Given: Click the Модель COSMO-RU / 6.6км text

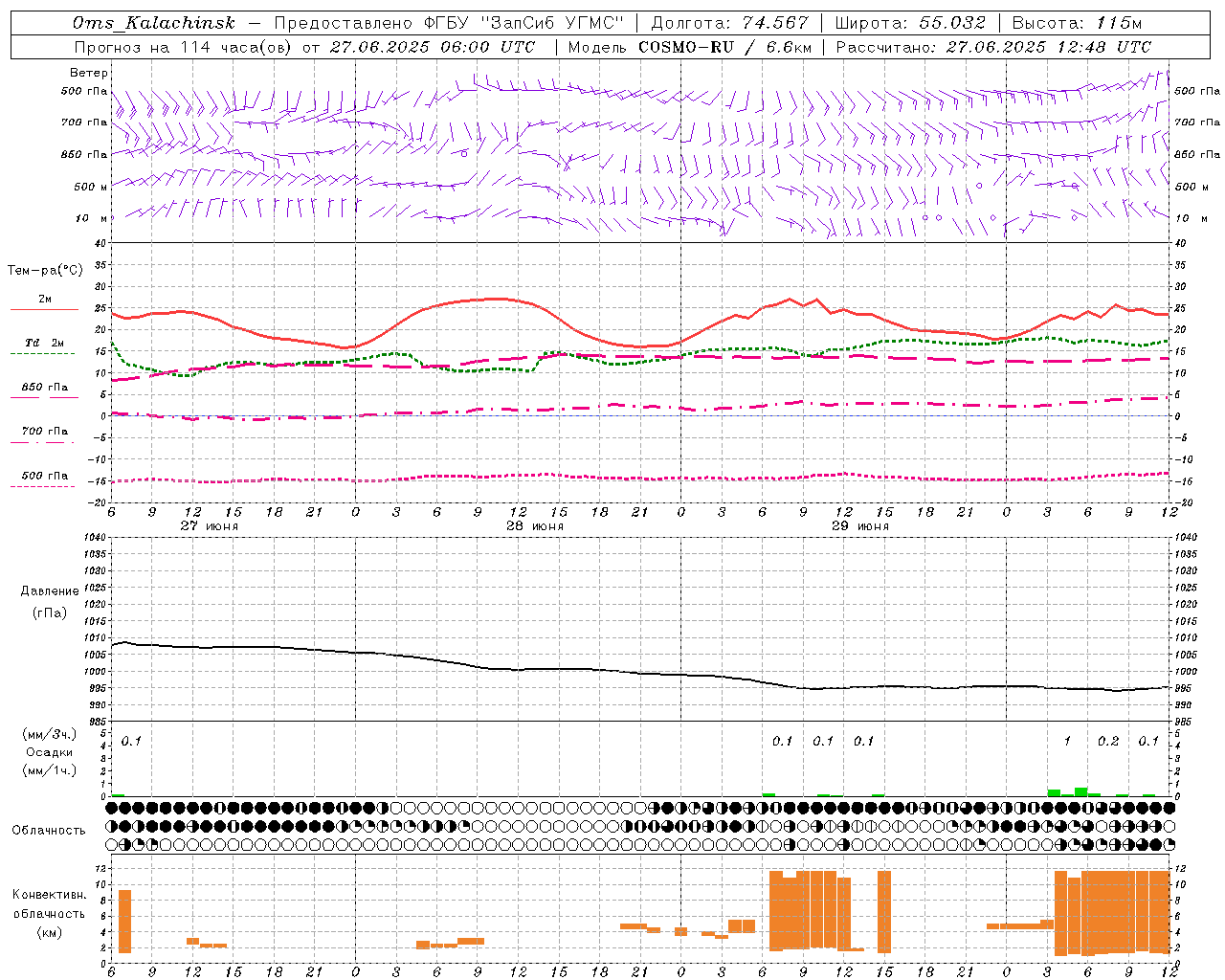Looking at the screenshot, I should pos(690,47).
